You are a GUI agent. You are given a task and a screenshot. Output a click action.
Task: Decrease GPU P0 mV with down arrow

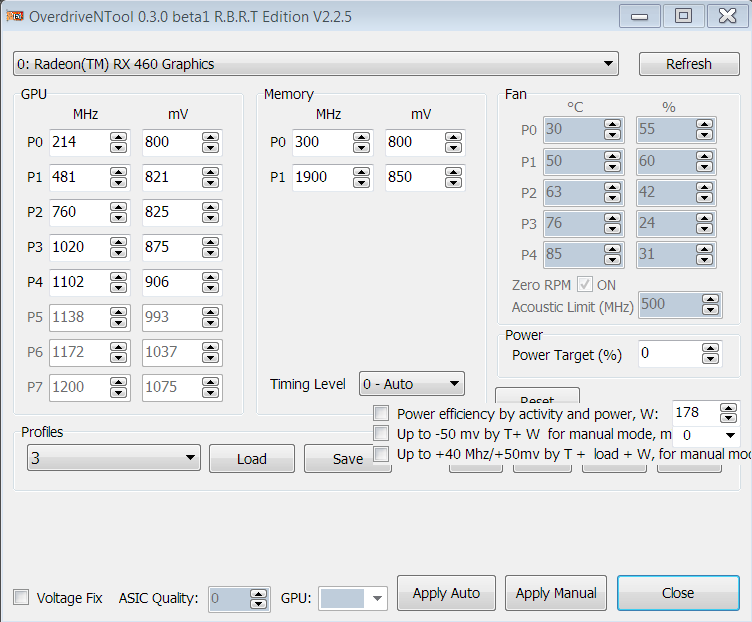coord(211,147)
